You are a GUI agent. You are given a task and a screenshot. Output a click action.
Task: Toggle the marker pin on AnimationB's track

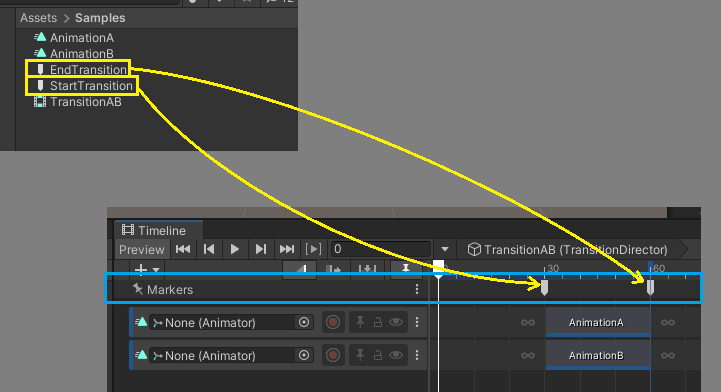[360, 355]
